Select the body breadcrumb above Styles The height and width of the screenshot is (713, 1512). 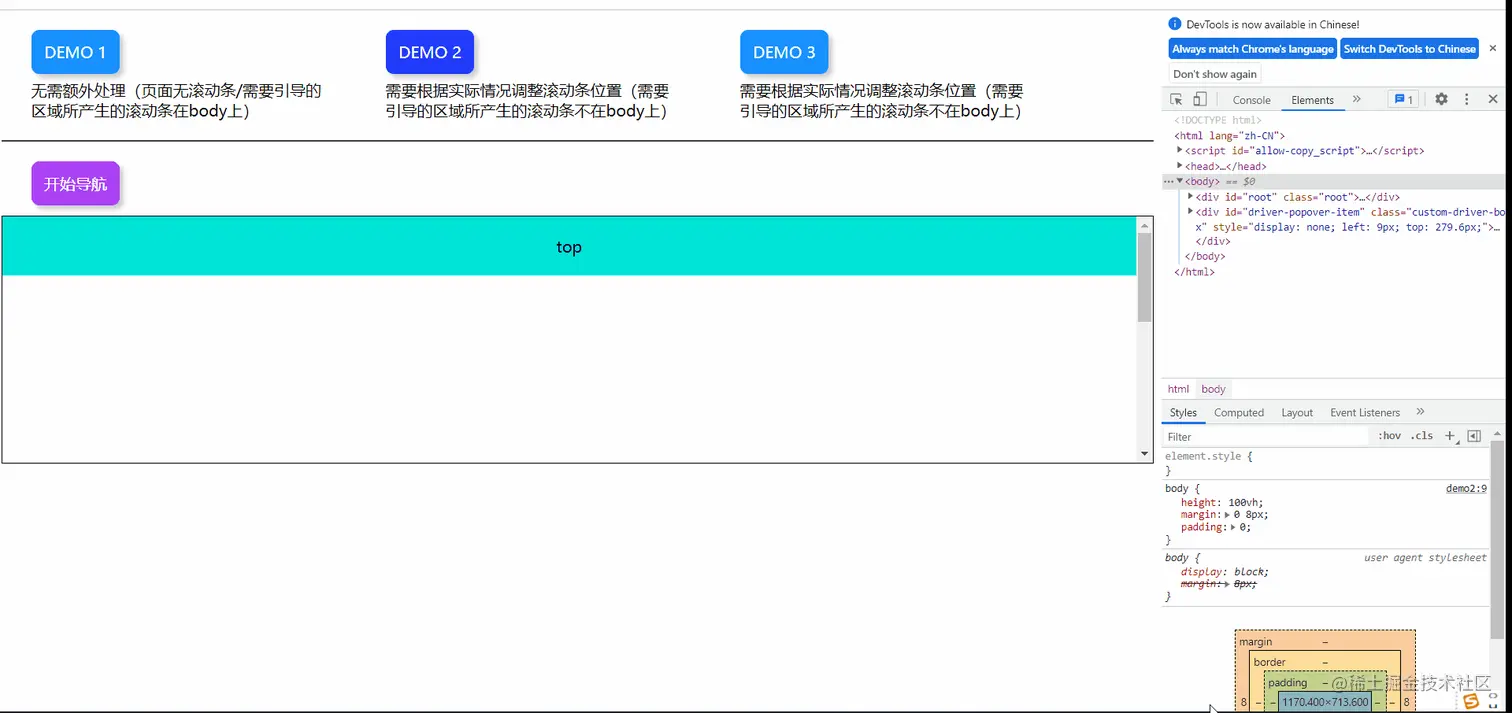click(1213, 389)
